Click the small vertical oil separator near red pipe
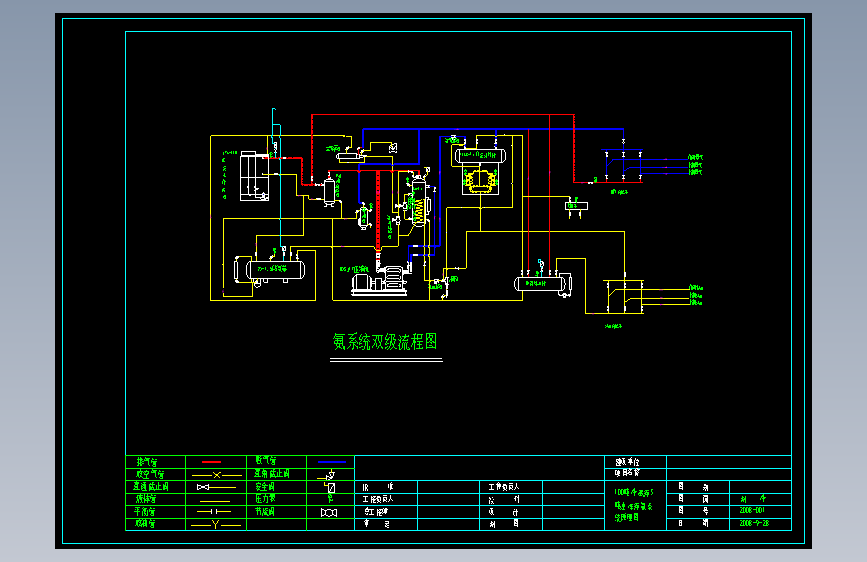This screenshot has width=867, height=562. [x=330, y=191]
